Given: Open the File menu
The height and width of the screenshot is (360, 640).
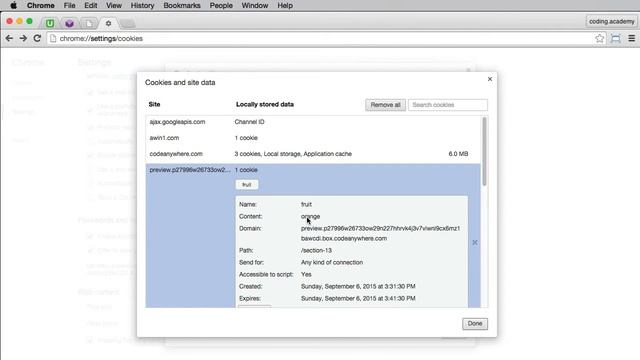Looking at the screenshot, I should coord(69,5).
